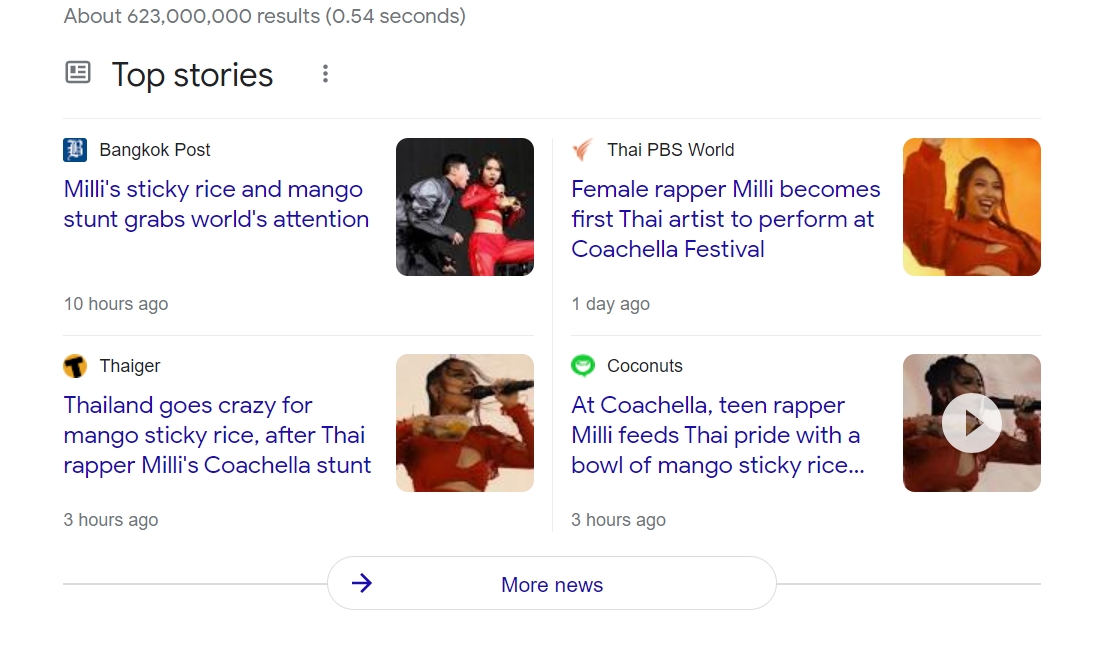Viewport: 1099px width, 652px height.
Task: Click the Bangkok Post story thumbnail image
Action: tap(465, 207)
